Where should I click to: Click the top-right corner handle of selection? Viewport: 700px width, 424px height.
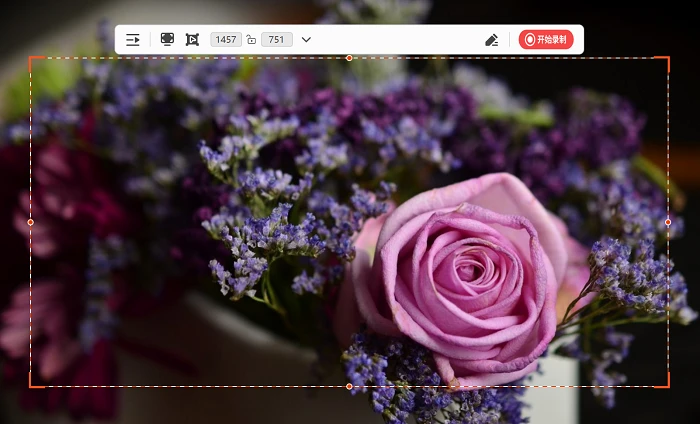(668, 58)
